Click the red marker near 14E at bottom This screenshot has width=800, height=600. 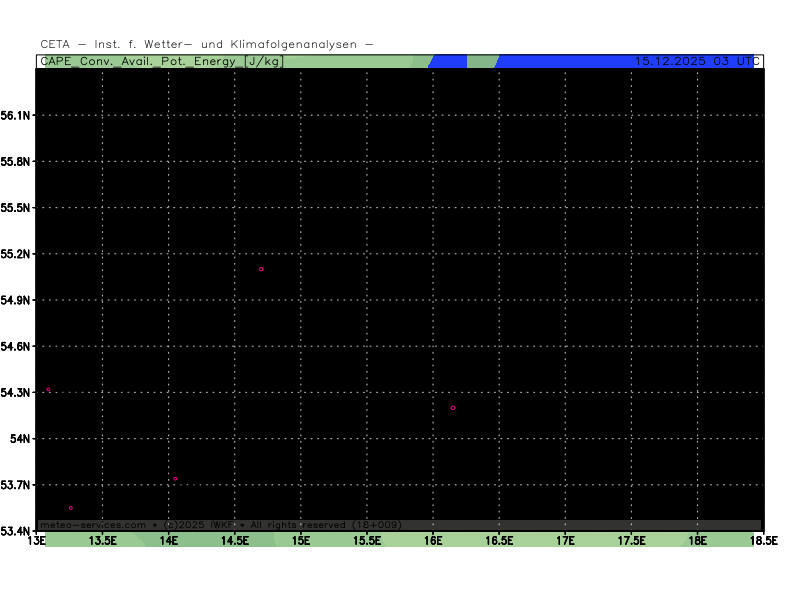pos(175,478)
